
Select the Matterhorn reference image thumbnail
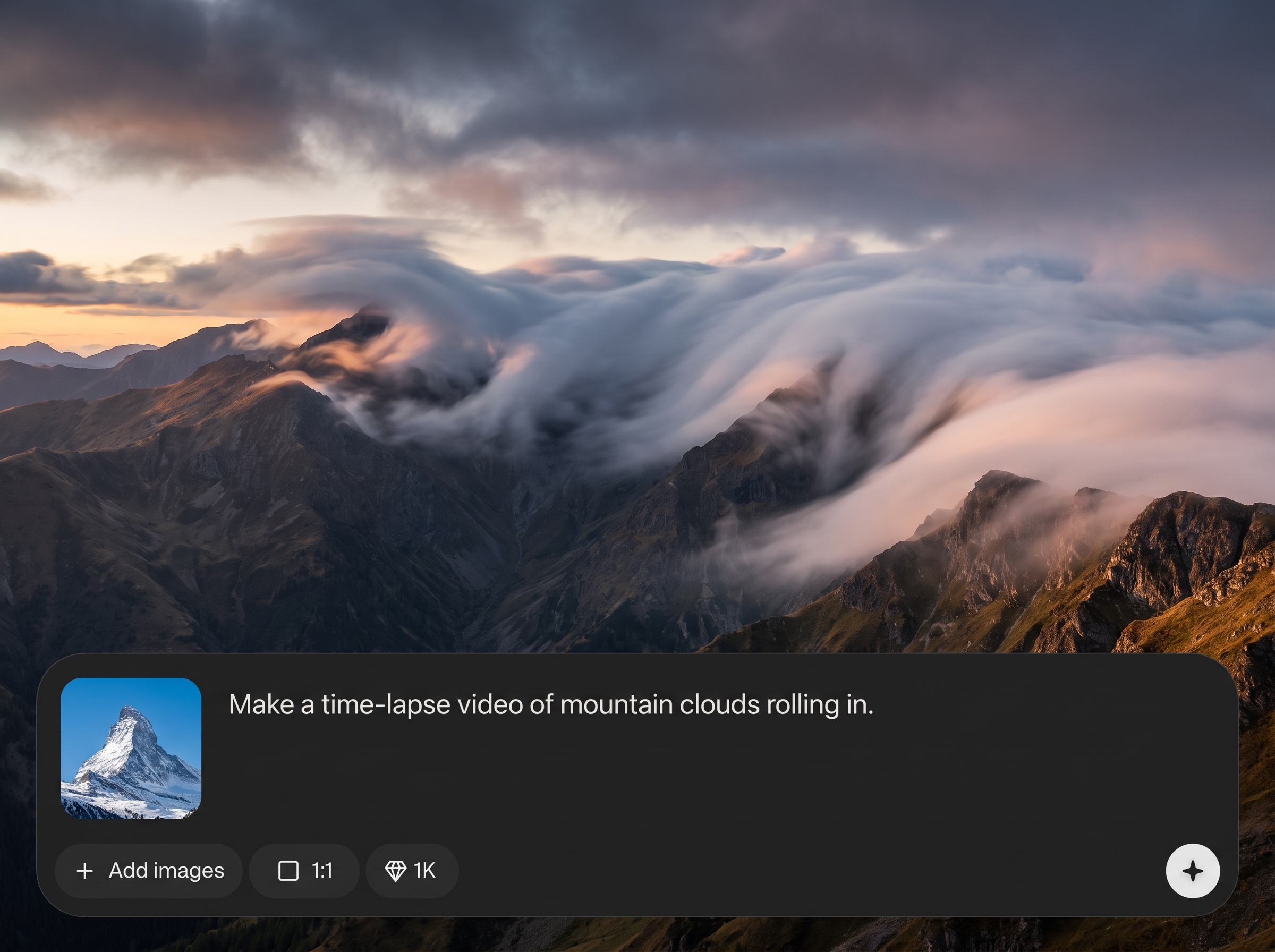pyautogui.click(x=131, y=748)
